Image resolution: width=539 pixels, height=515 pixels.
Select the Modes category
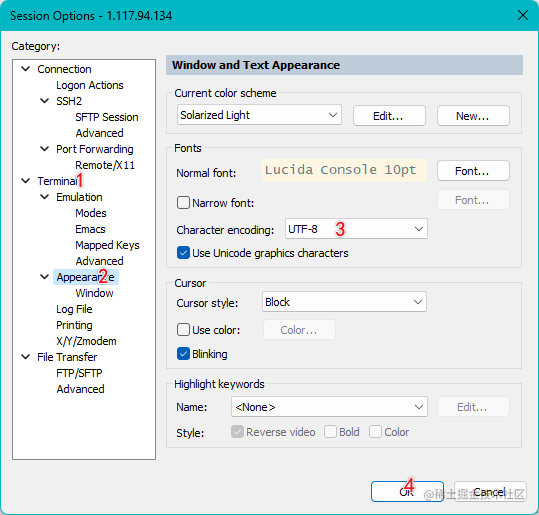point(91,213)
